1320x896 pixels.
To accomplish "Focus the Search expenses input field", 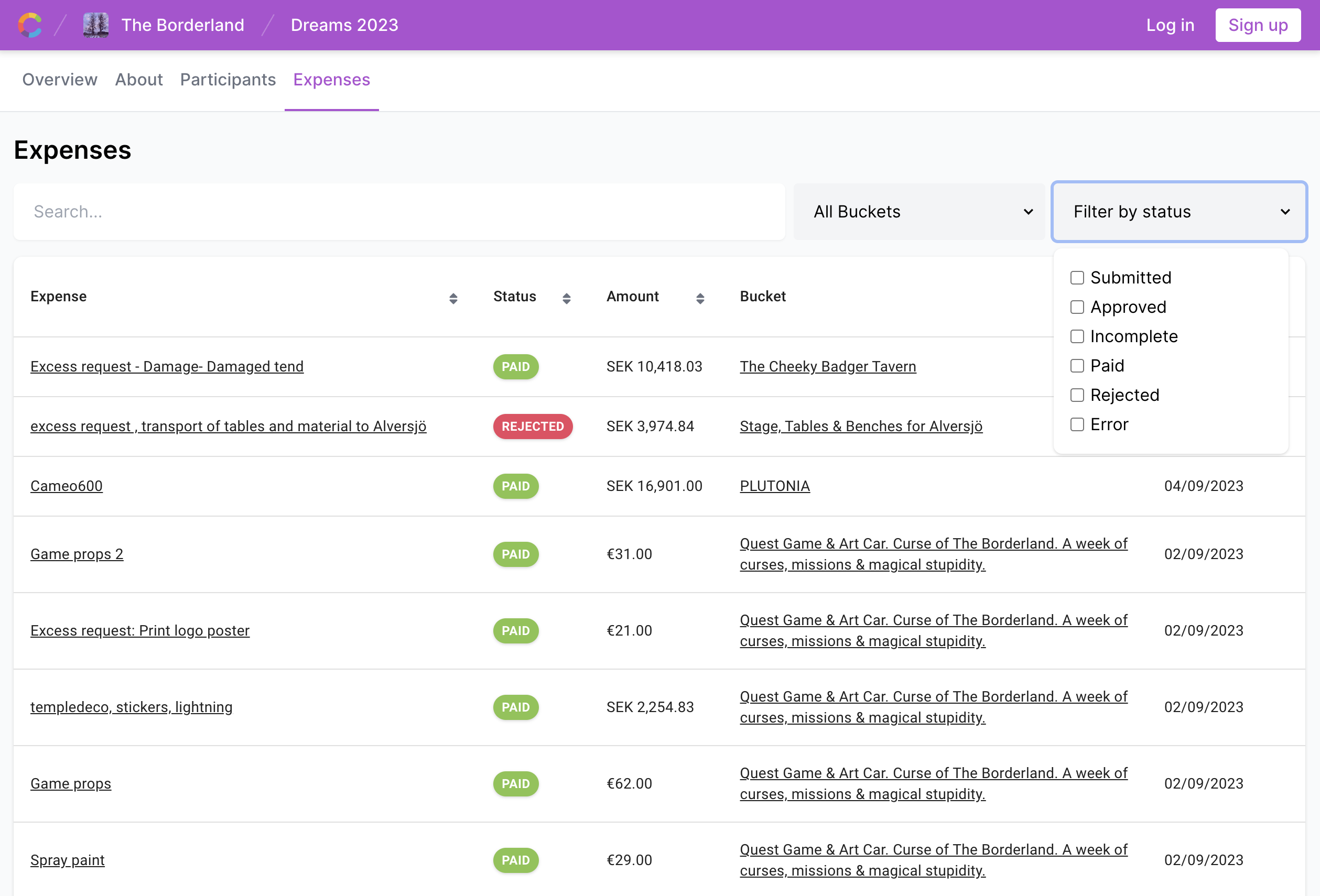I will pos(399,212).
